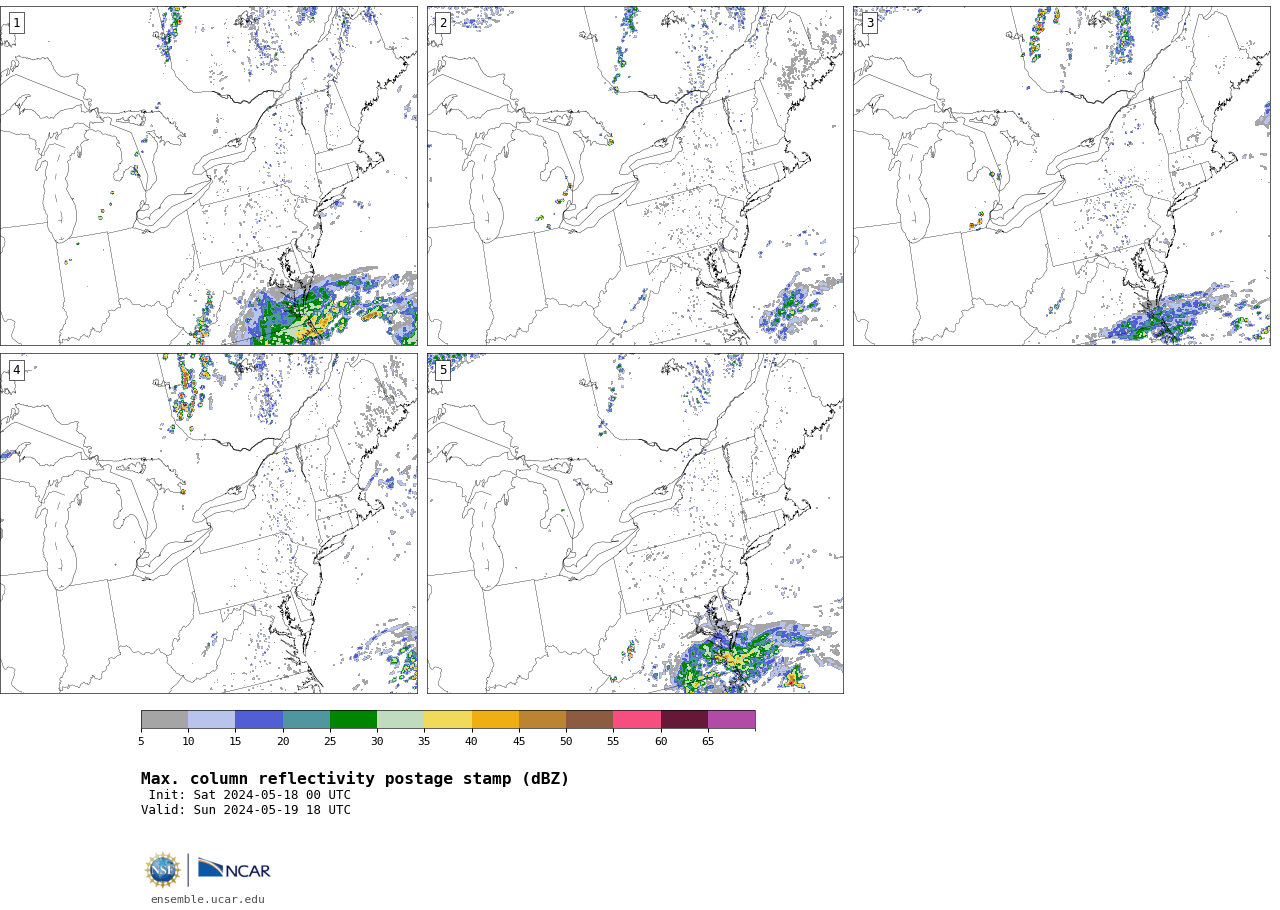Screen dimensions: 1280x910
Task: Click the number 1 panel label
Action: tap(16, 23)
